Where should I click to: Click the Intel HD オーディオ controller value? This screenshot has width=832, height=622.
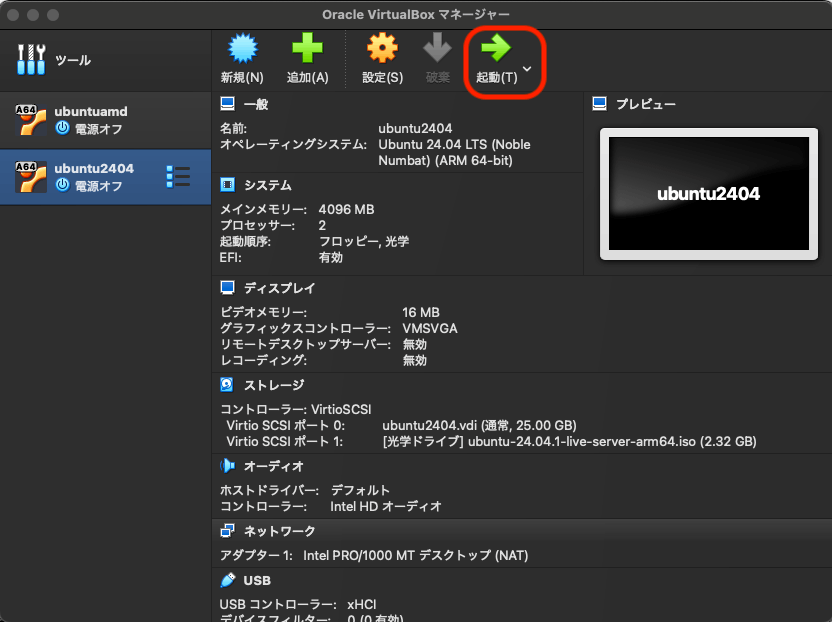(x=386, y=507)
